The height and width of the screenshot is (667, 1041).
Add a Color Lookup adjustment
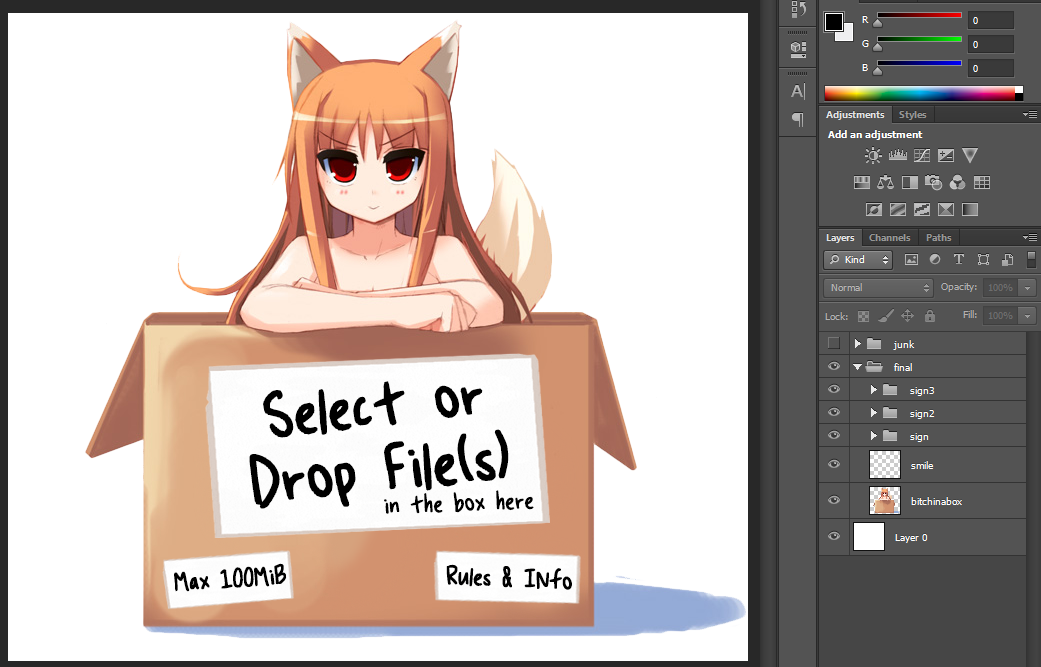982,183
